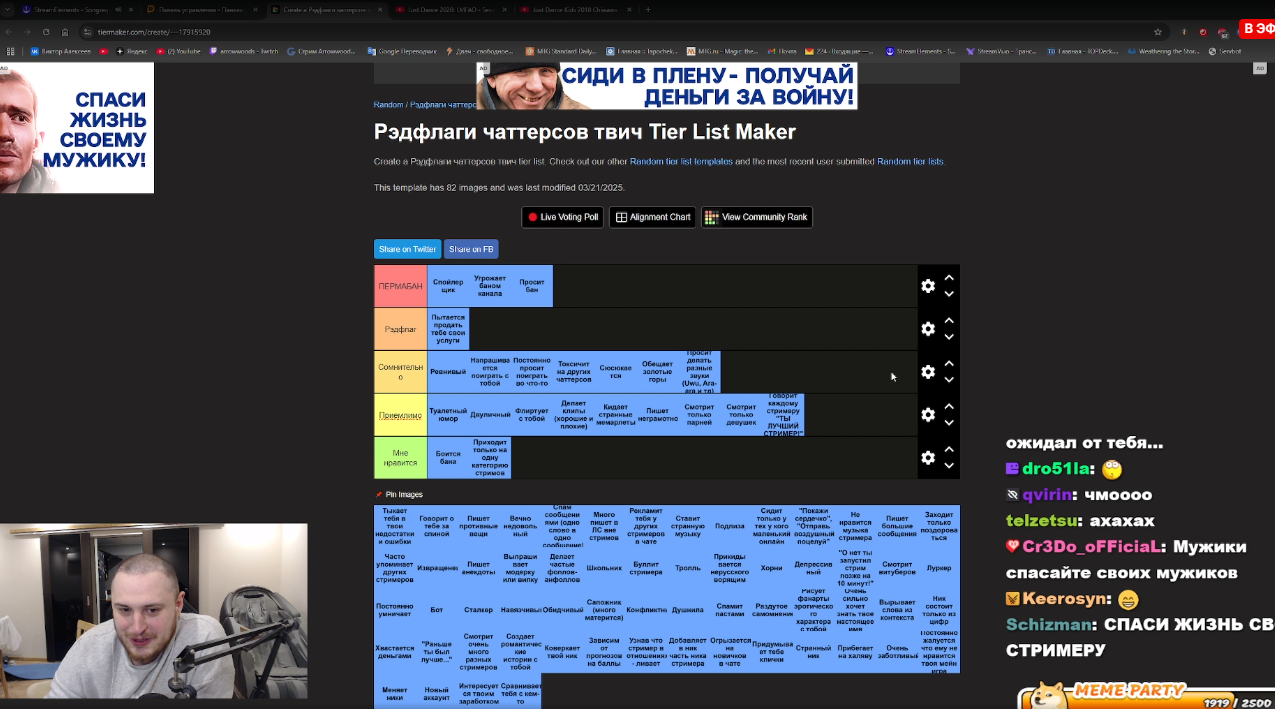Select the Боится бана tile
Viewport: 1275px width, 709px height.
[x=448, y=457]
